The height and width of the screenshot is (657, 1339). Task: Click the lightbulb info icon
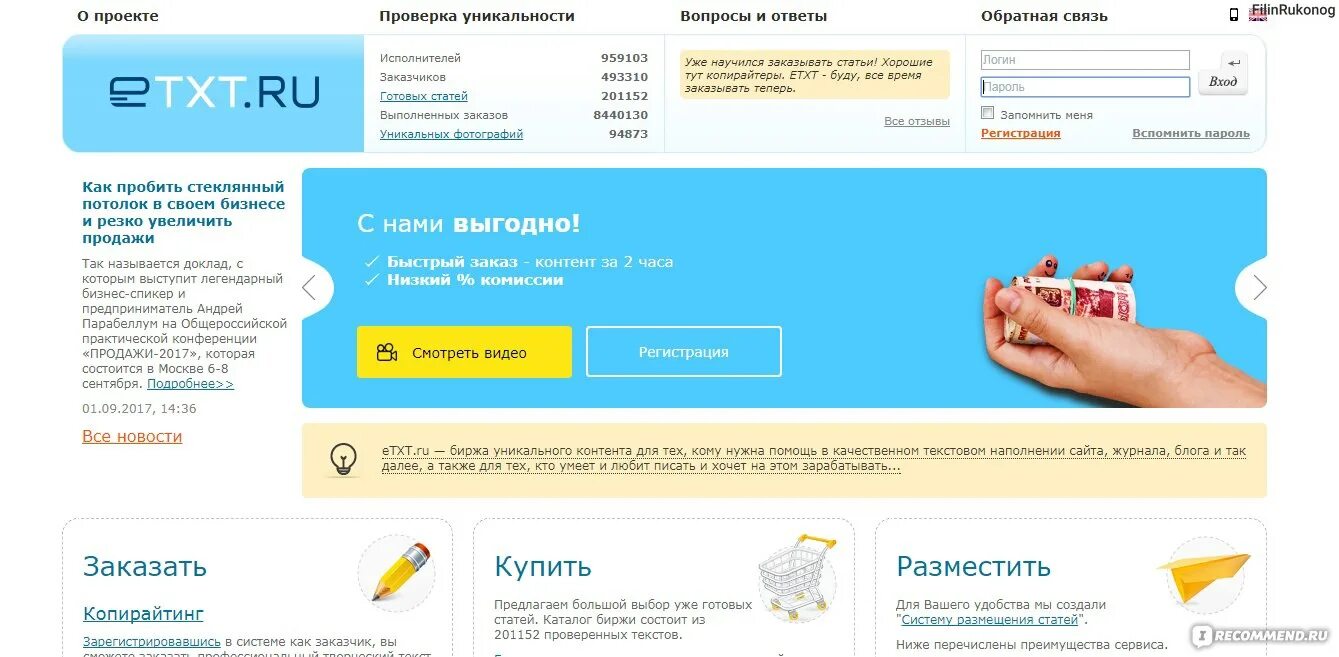343,460
